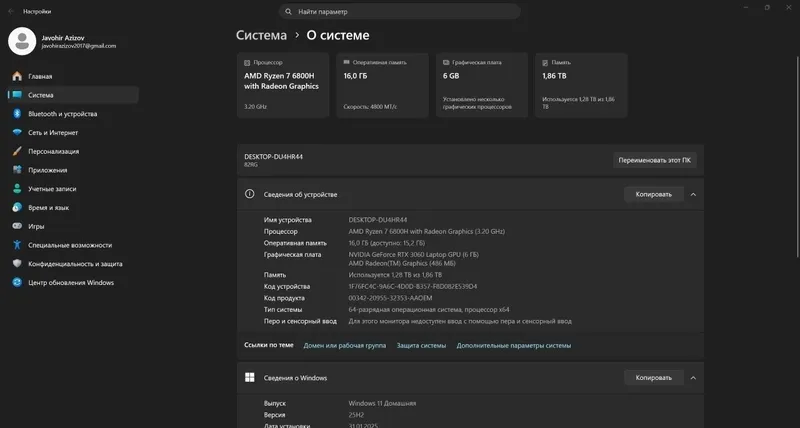Click the Память storage card icon
This screenshot has height=428, width=800.
[x=545, y=62]
